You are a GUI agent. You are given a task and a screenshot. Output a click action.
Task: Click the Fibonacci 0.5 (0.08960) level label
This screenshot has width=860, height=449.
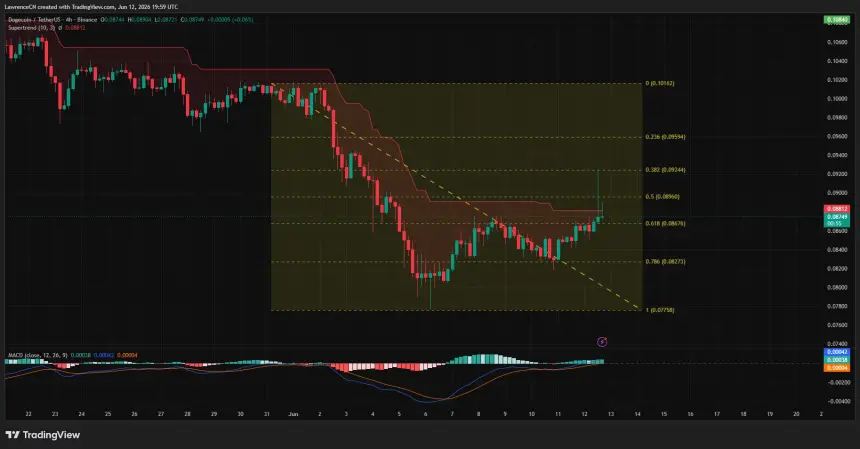[663, 196]
